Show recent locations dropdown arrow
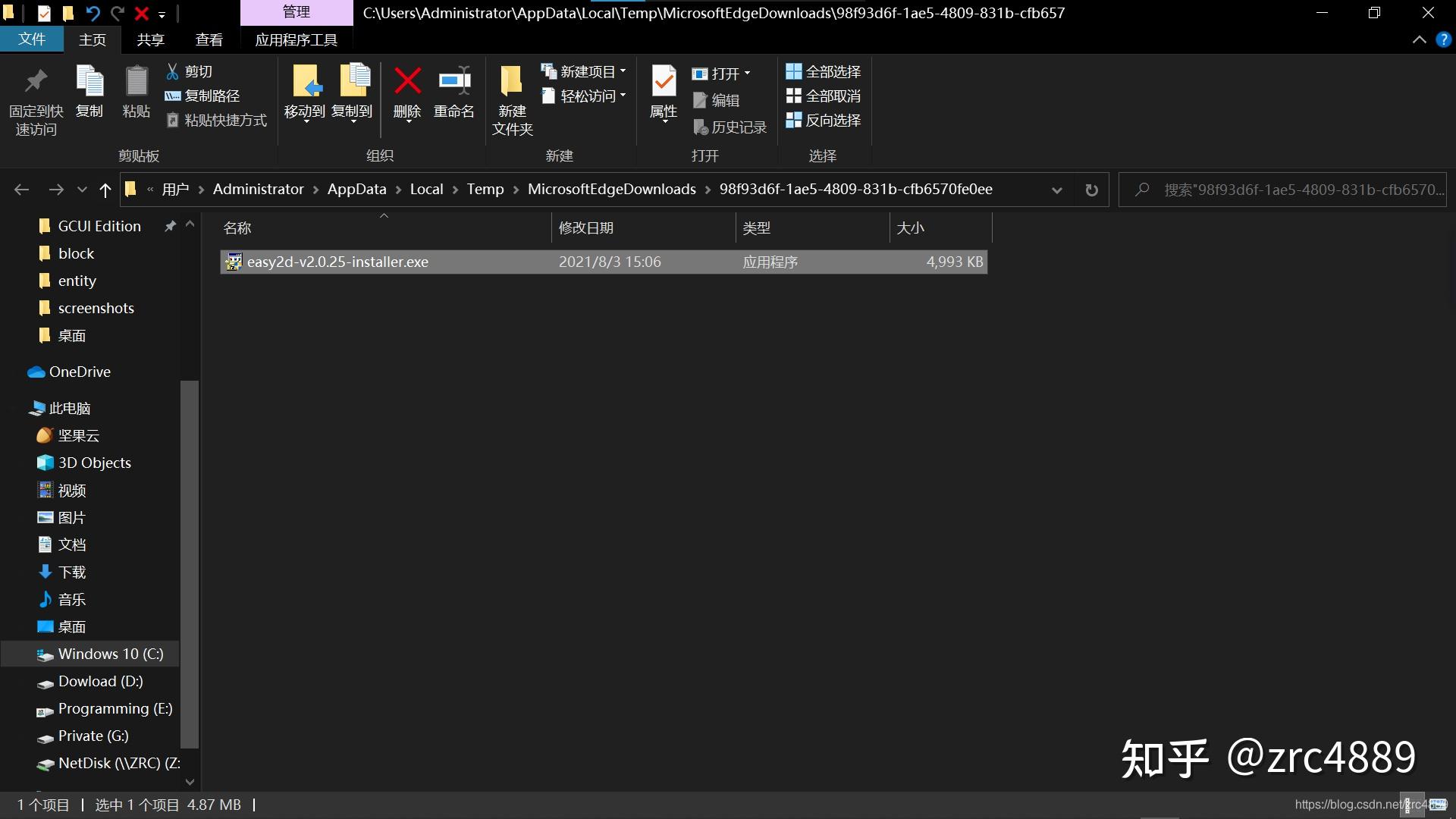 point(82,190)
